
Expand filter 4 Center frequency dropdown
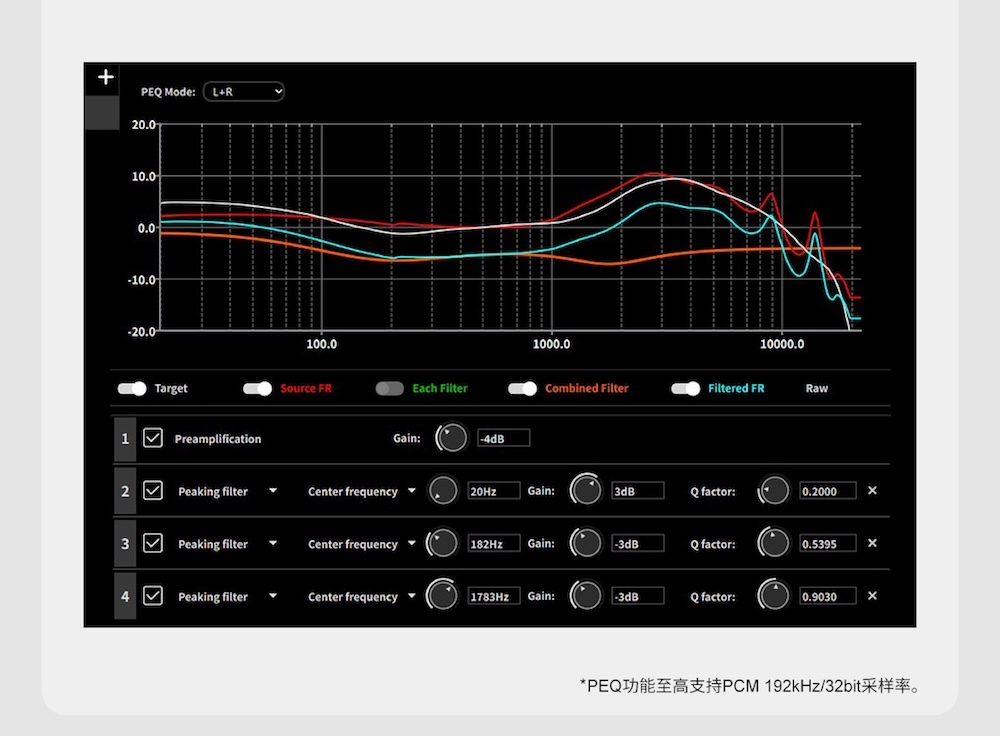[x=411, y=597]
